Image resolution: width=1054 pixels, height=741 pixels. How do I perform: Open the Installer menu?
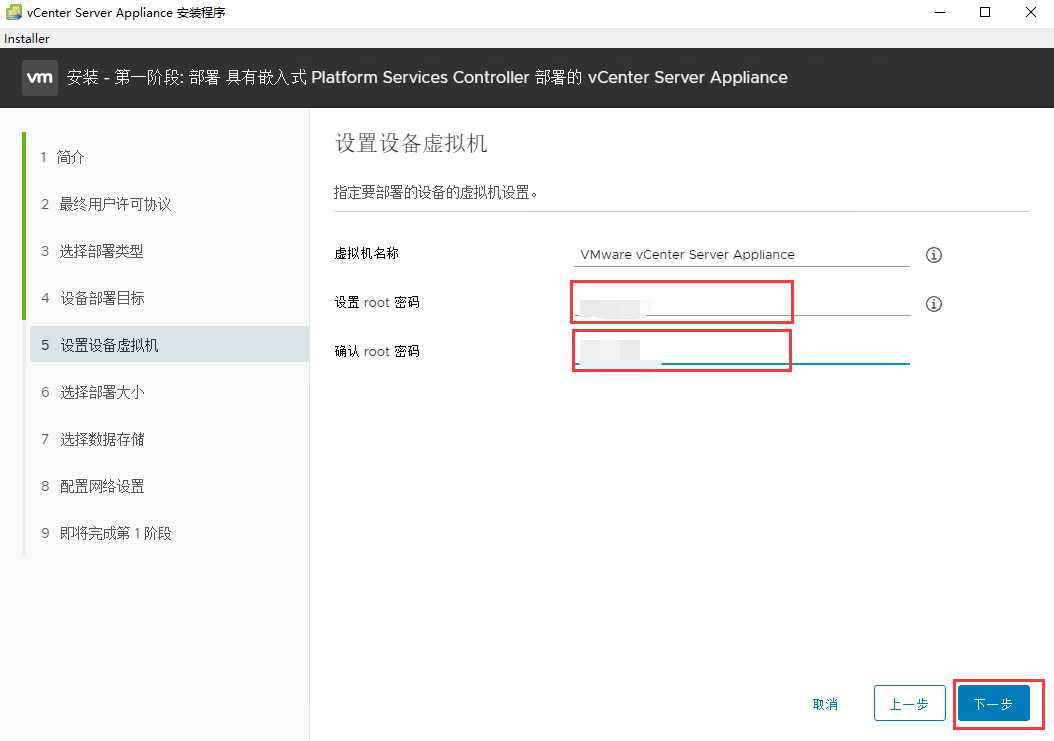(27, 38)
